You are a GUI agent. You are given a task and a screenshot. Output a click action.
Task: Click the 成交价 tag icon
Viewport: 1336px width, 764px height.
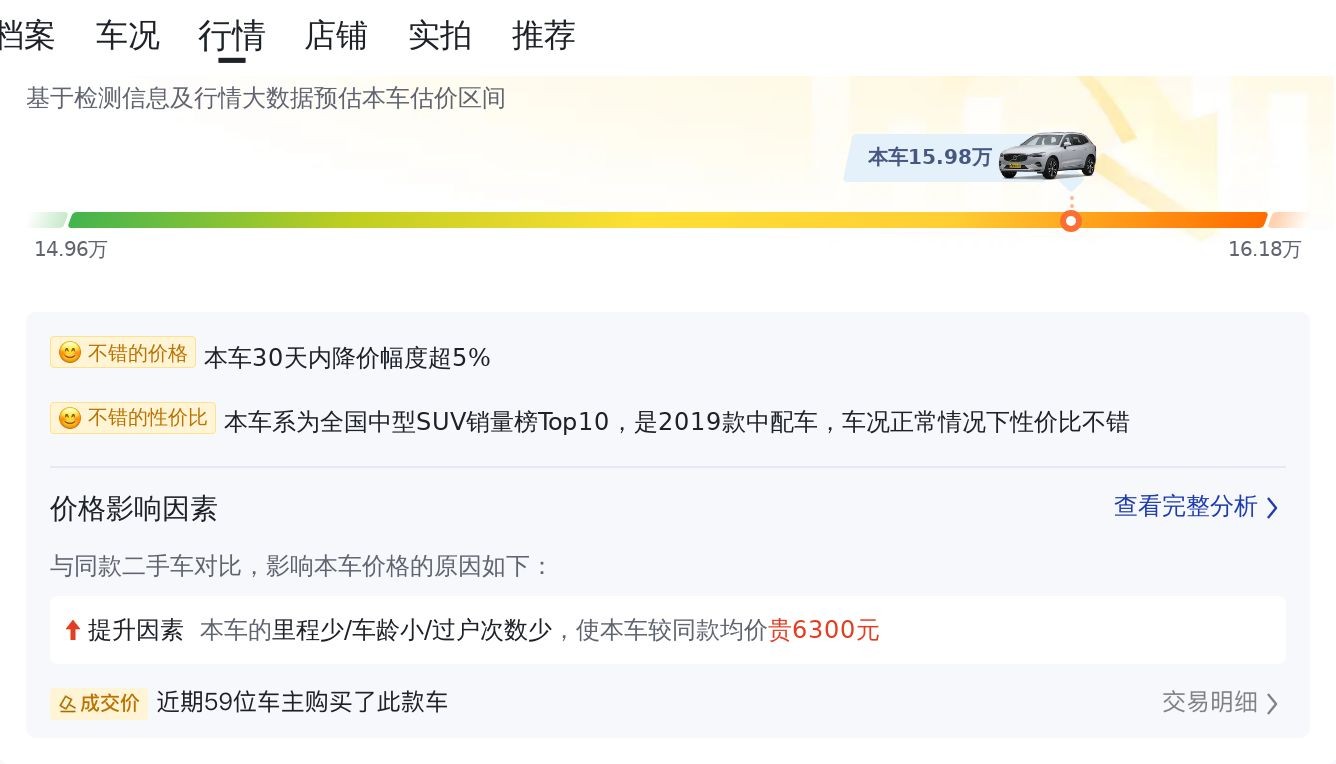[x=68, y=703]
